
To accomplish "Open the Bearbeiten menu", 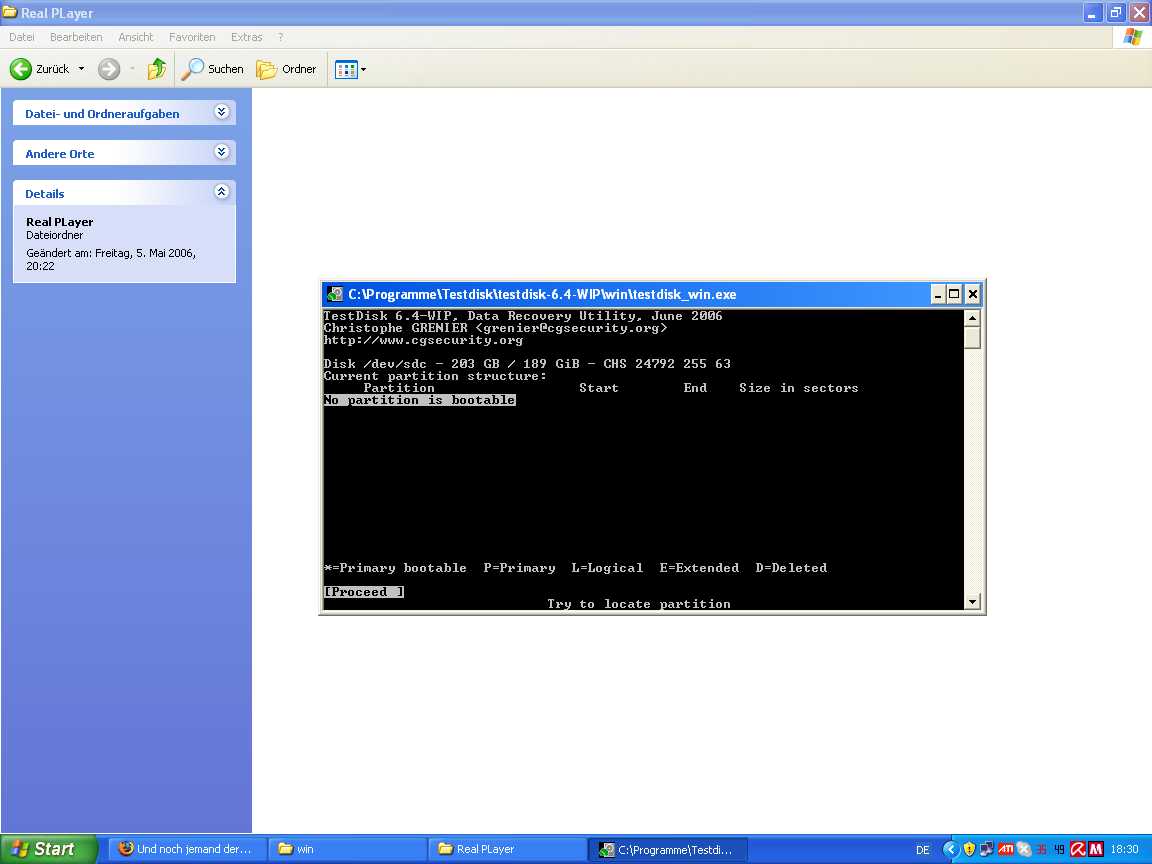I will [76, 37].
